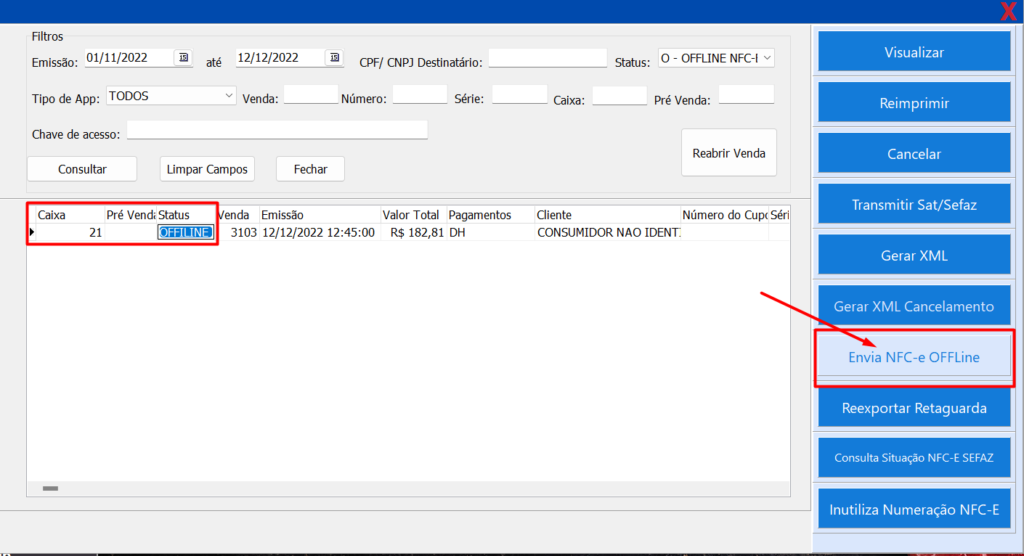The height and width of the screenshot is (556, 1024).
Task: Send offline invoice via Envia NFC-e OFFLine
Action: click(914, 357)
